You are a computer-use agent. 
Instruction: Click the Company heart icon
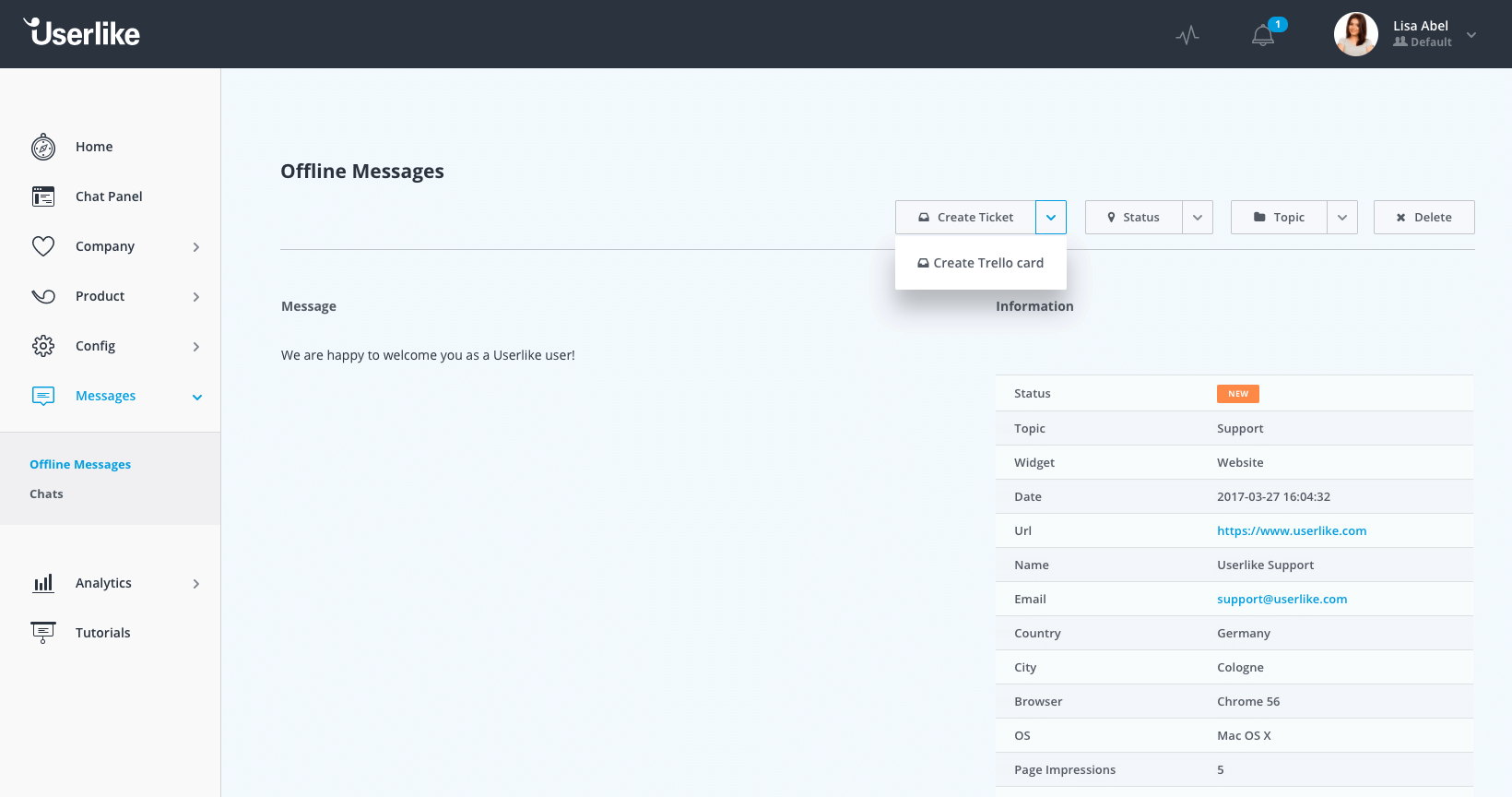click(43, 246)
